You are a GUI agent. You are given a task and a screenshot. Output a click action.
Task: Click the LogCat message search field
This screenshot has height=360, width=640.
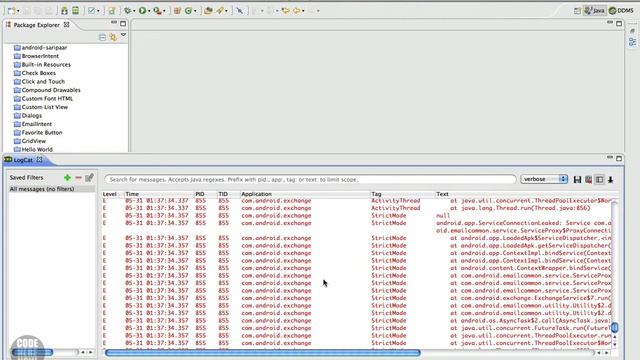tap(310, 180)
